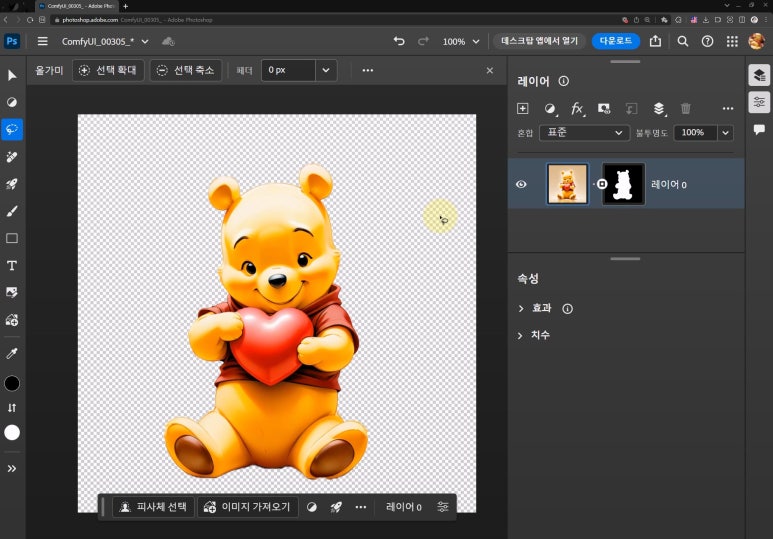Open the search magnifier

[683, 41]
